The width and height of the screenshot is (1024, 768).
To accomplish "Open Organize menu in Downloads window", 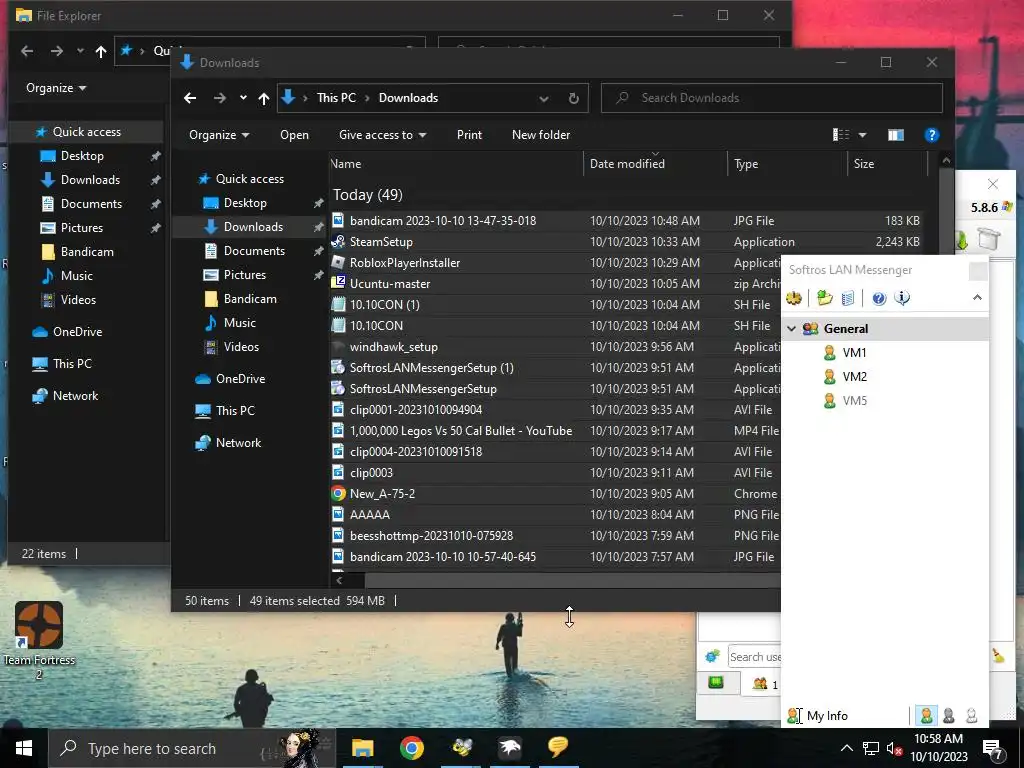I will tap(219, 135).
